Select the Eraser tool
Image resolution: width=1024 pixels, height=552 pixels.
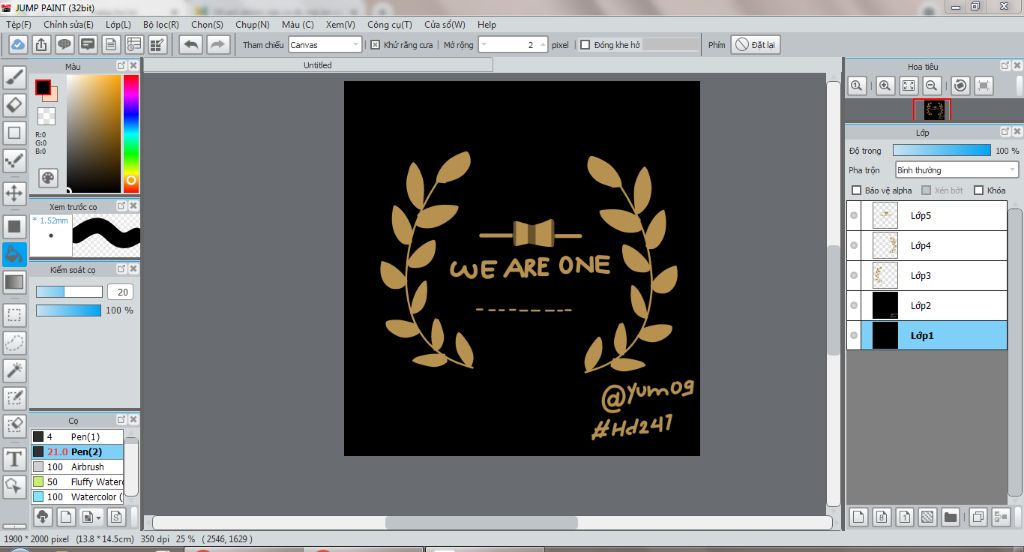pos(14,105)
